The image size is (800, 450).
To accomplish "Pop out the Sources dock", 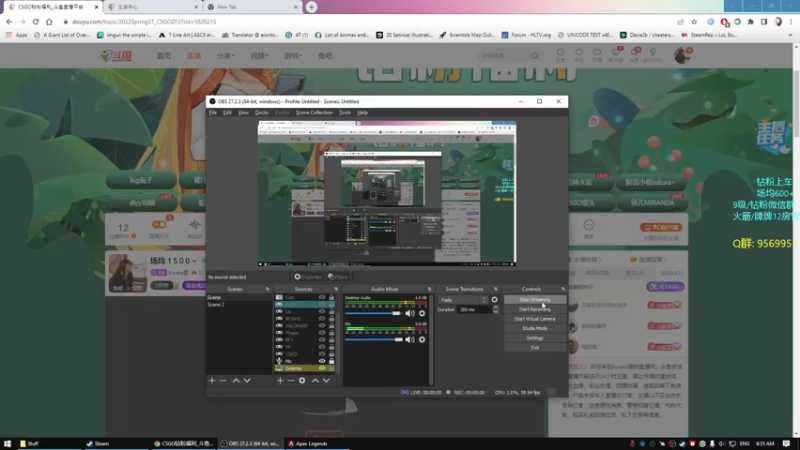I will tap(336, 289).
